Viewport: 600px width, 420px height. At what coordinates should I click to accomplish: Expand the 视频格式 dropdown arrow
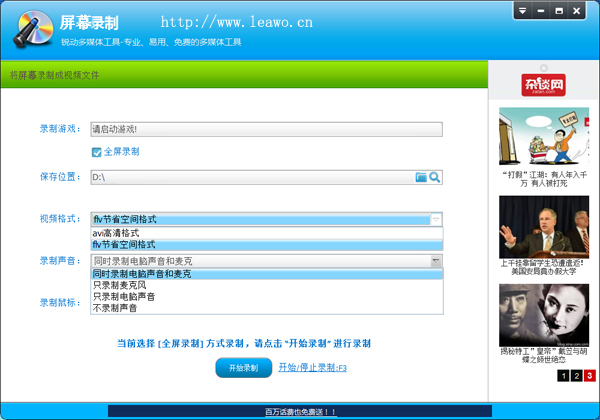pos(435,219)
